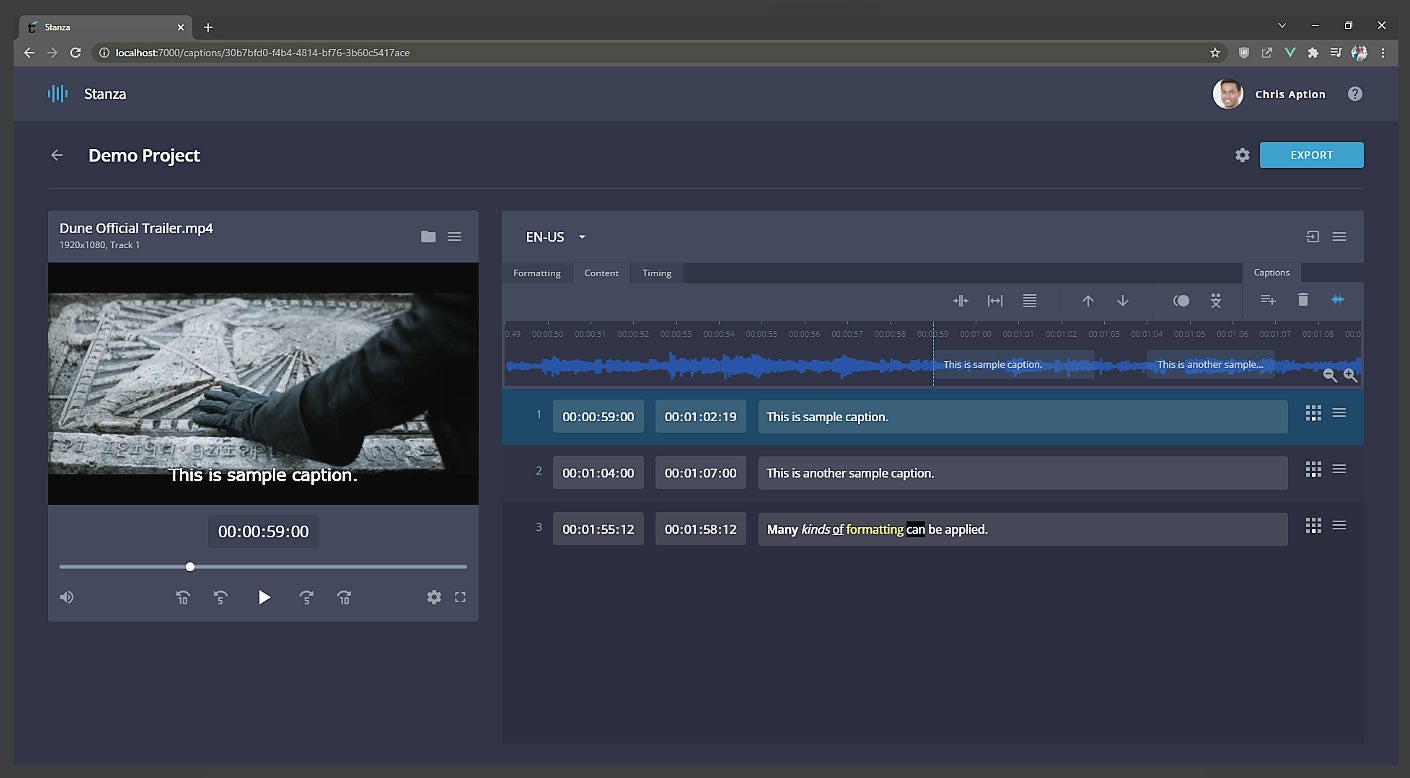The width and height of the screenshot is (1410, 778).
Task: Mute the video volume
Action: (x=67, y=597)
